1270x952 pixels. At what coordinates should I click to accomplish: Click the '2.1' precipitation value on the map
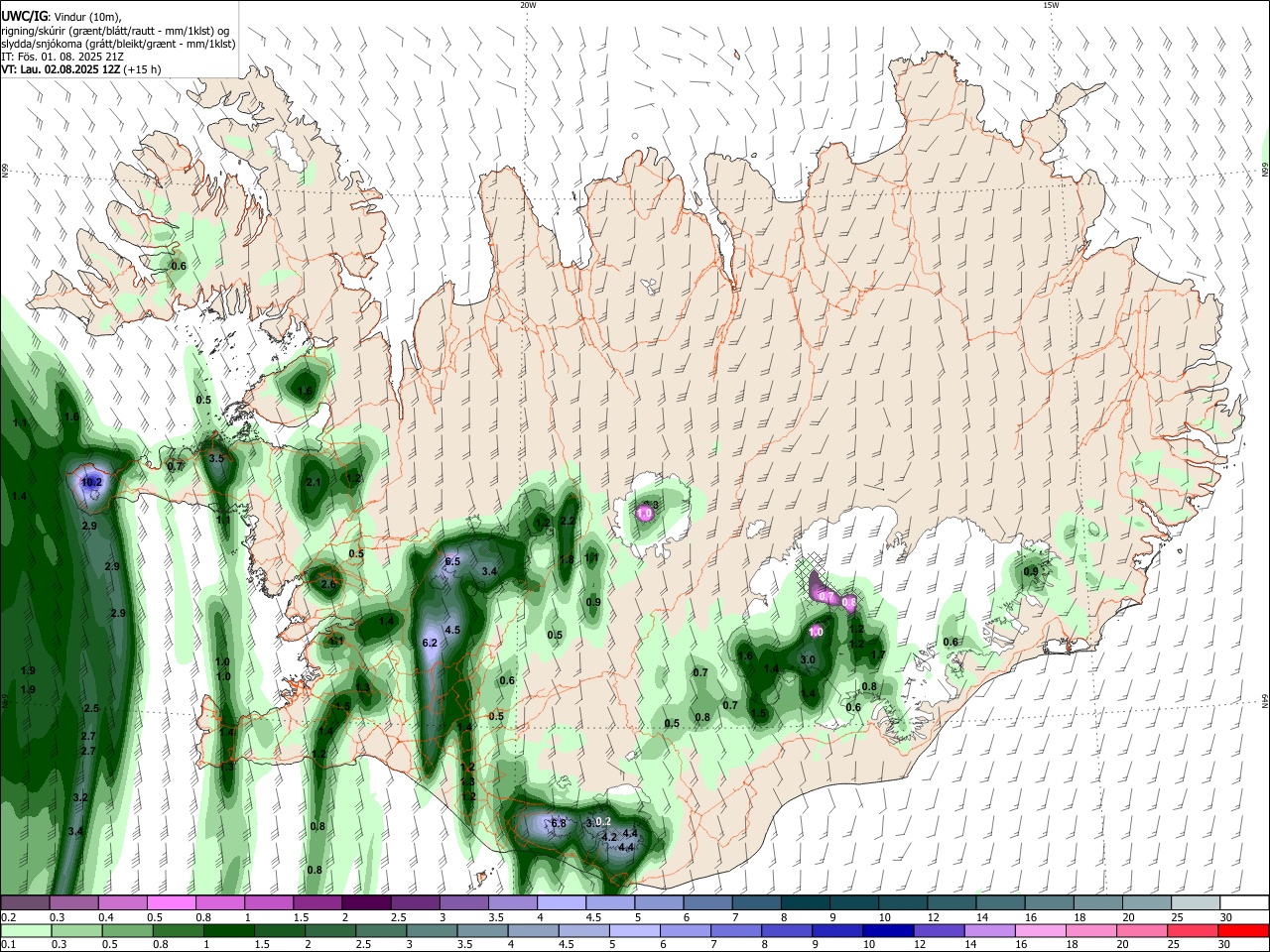314,482
